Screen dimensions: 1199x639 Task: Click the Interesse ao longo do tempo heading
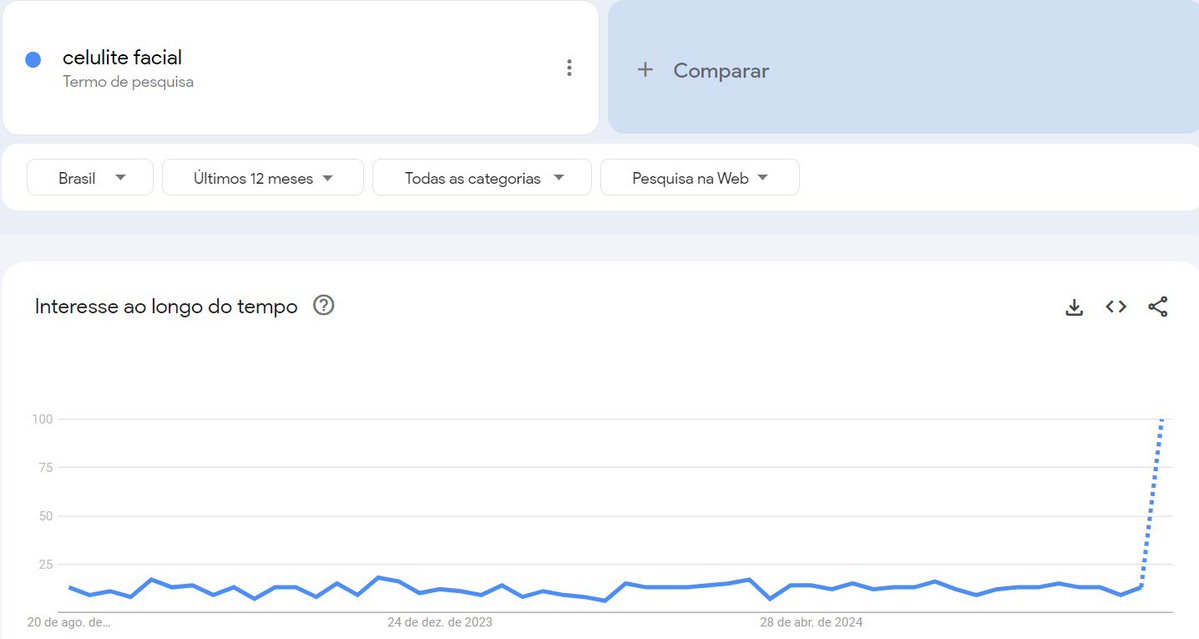[x=166, y=307]
